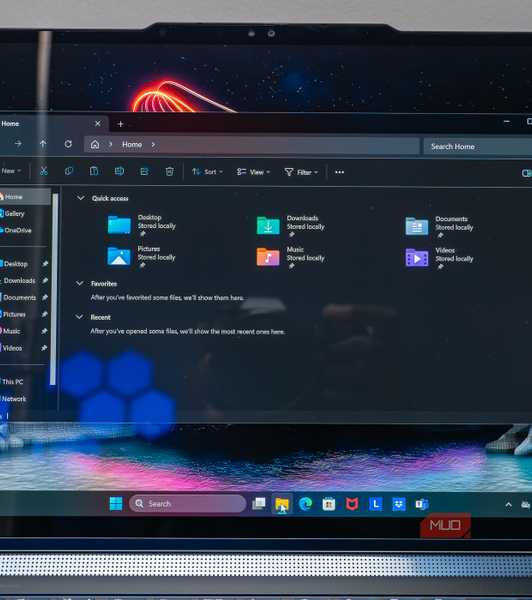Unpin Pictures using its sidebar pin icon
The height and width of the screenshot is (600, 532).
pyautogui.click(x=44, y=314)
